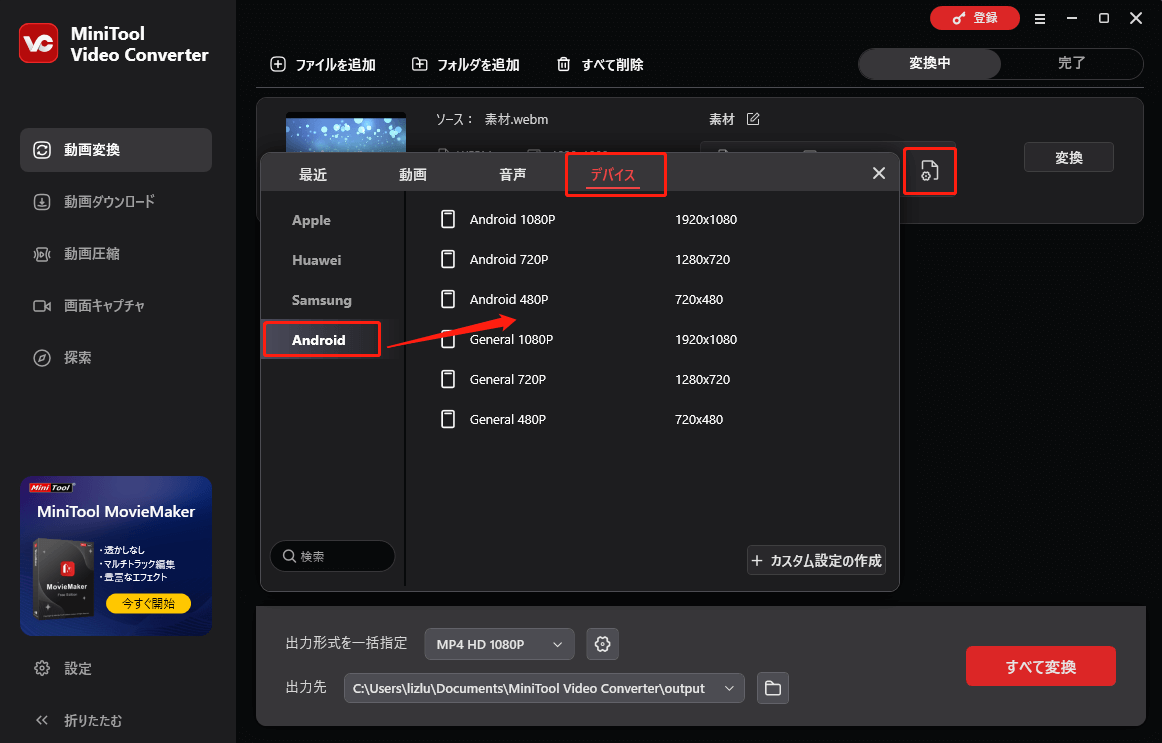Switch to the 変換中 tab
The image size is (1162, 743).
point(929,64)
